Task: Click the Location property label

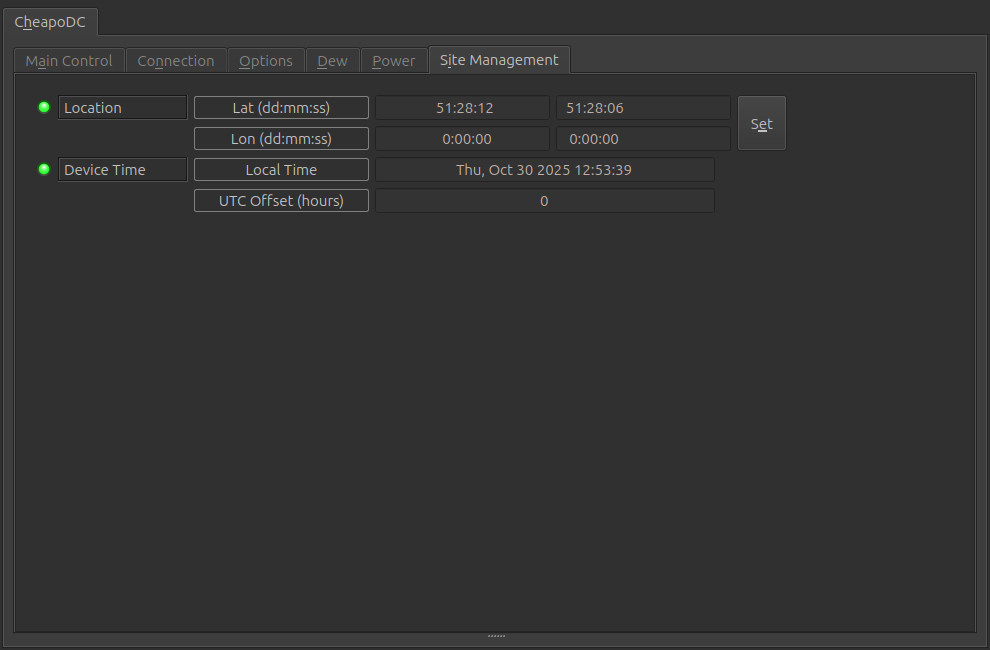Action: [x=122, y=108]
